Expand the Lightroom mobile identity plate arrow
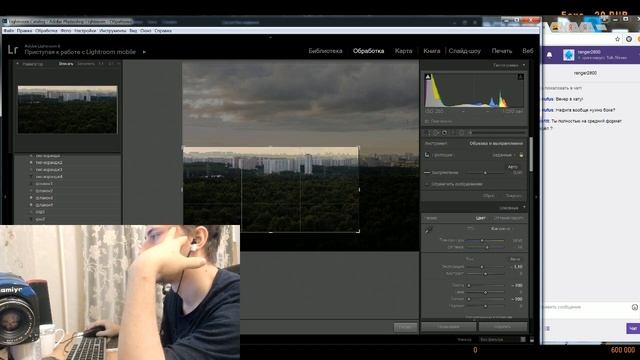The image size is (640, 360). [x=144, y=52]
